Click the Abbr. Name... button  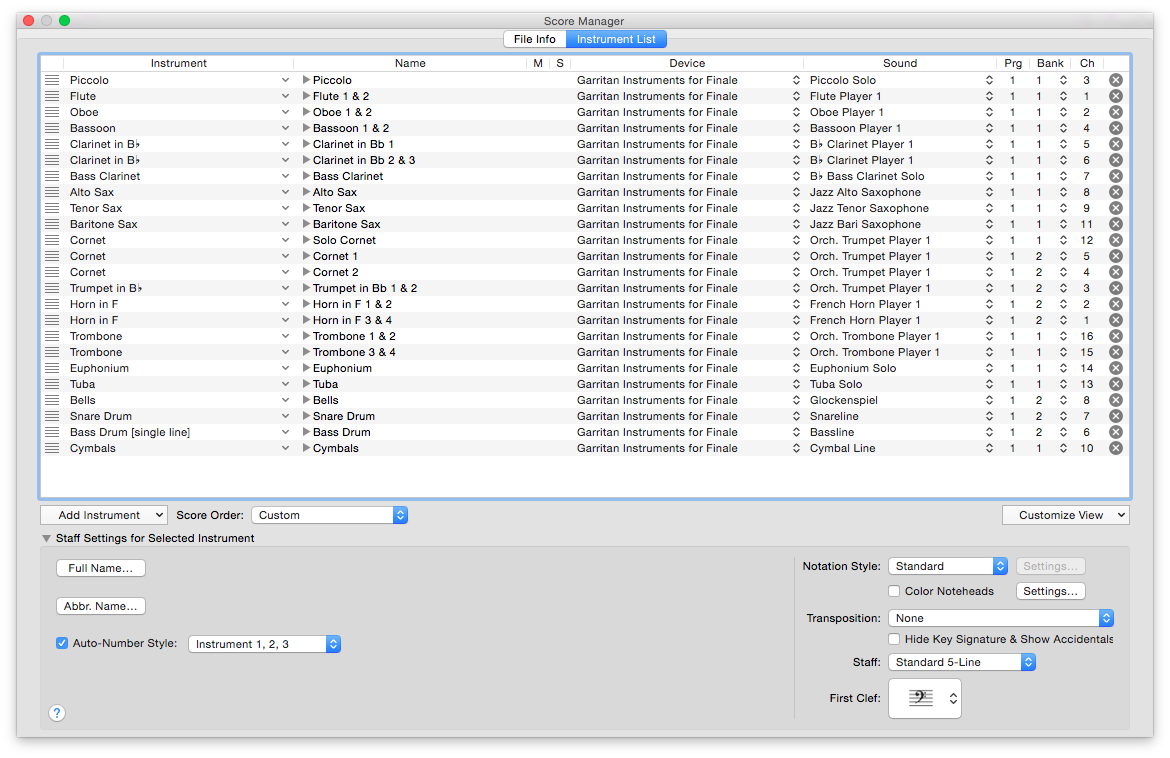coord(101,606)
